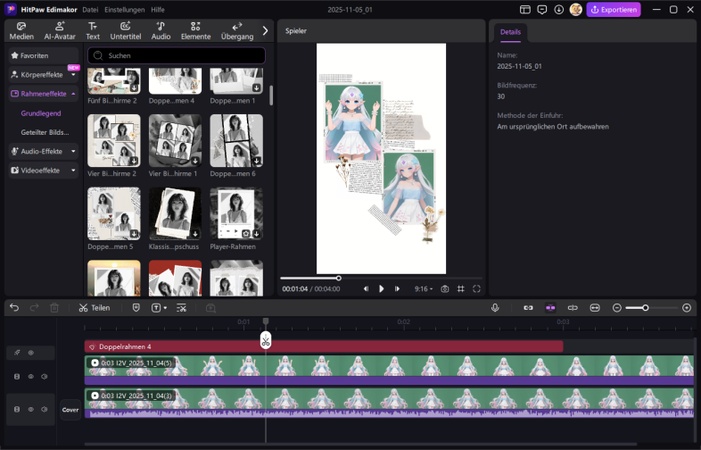Click the microphone voiceover record icon
This screenshot has height=450, width=701.
[495, 308]
